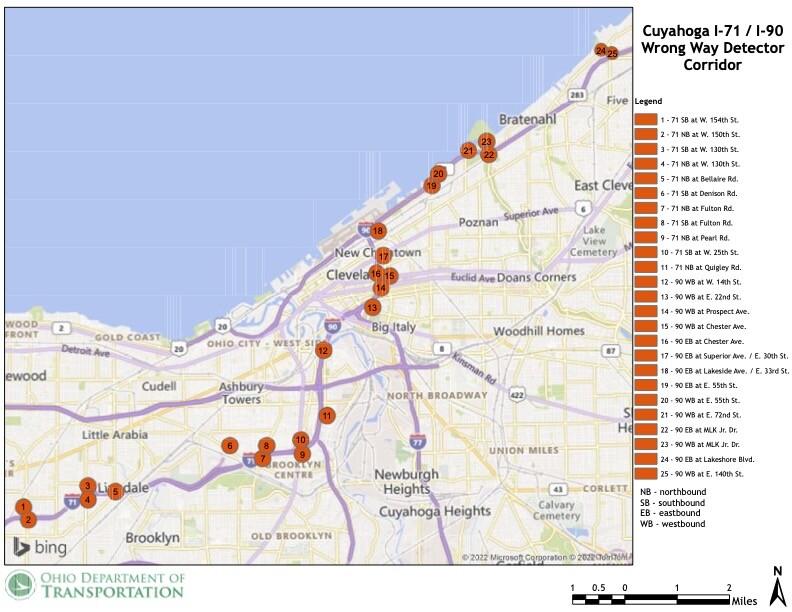Click map marker number 13
Viewport: 792px width, 612px height.
coord(372,307)
